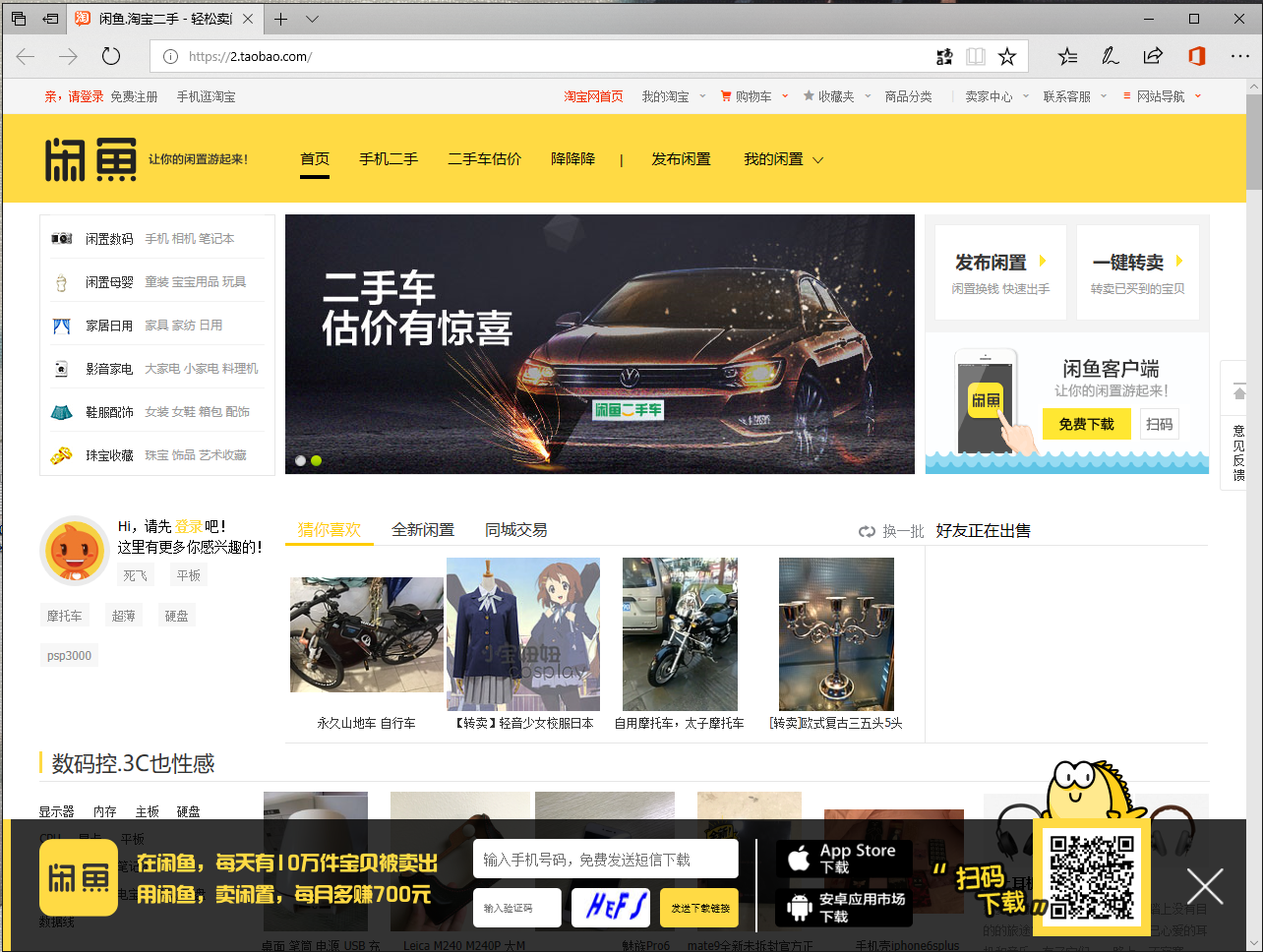Screen dimensions: 1263x952
Task: Open a new tab with plus icon
Action: (x=281, y=19)
